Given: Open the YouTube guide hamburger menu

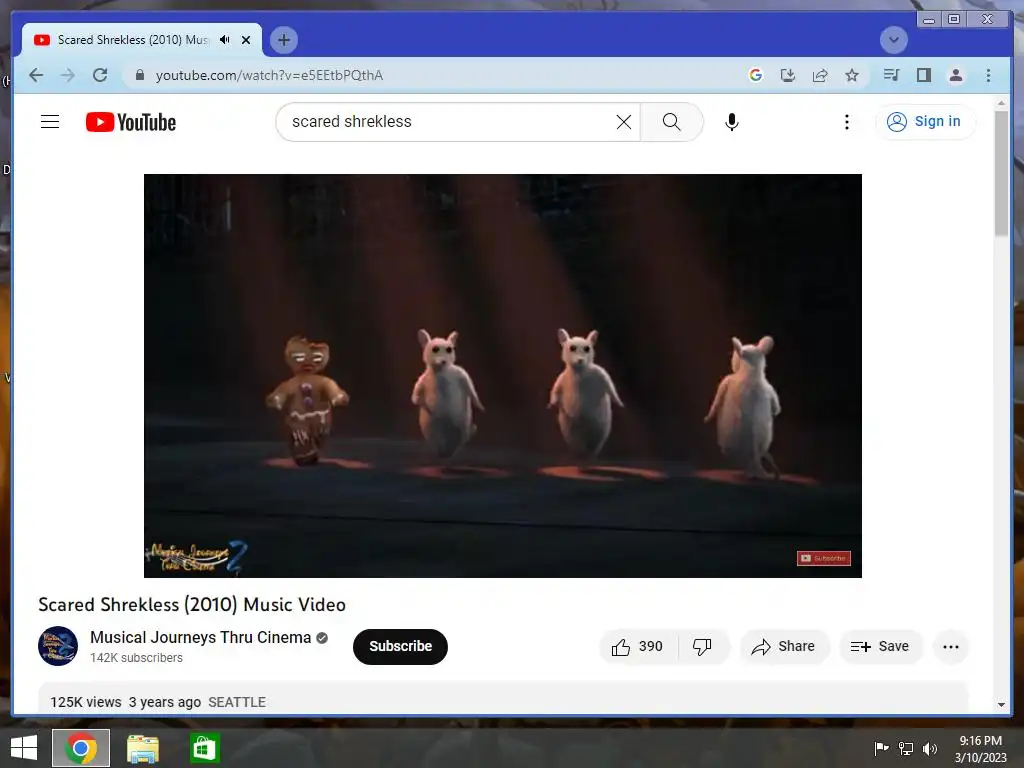Looking at the screenshot, I should click(x=50, y=122).
